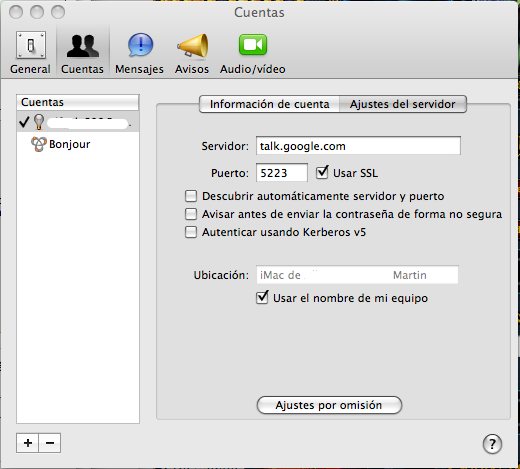
Task: Add an account with the plus button
Action: (x=28, y=443)
